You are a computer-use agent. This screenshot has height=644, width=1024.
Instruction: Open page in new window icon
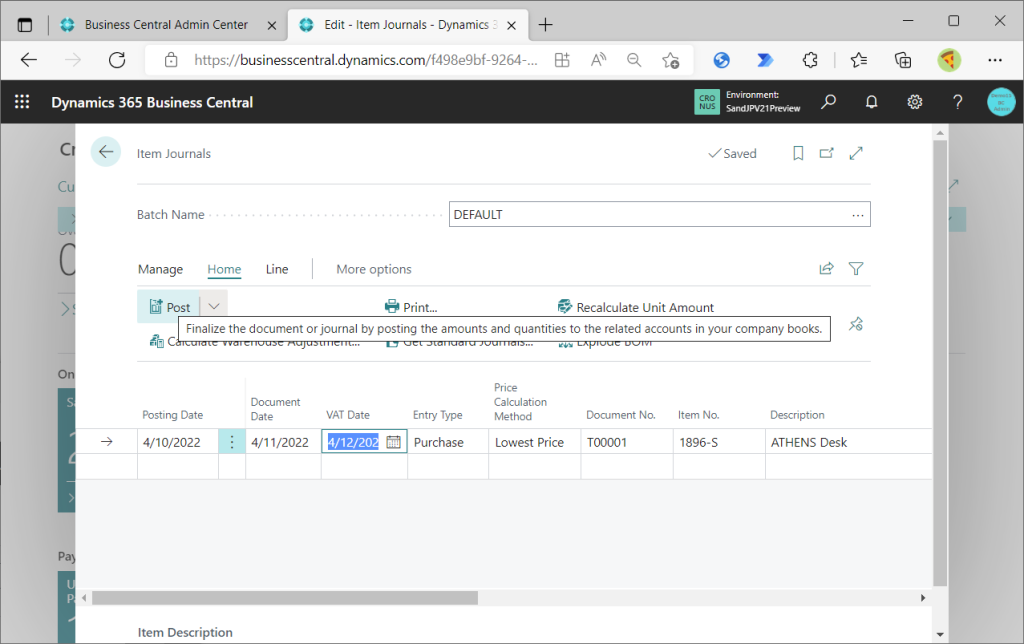point(827,153)
